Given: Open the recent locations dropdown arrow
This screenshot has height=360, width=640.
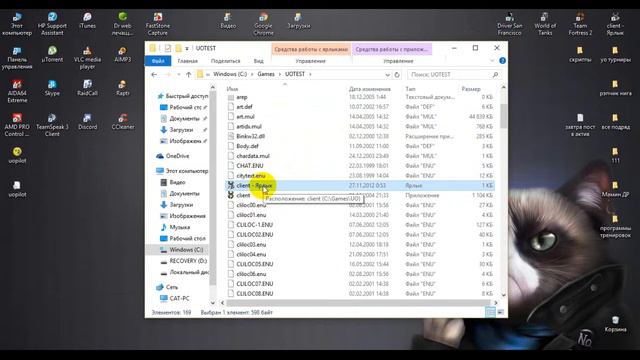Looking at the screenshot, I should click(x=179, y=75).
